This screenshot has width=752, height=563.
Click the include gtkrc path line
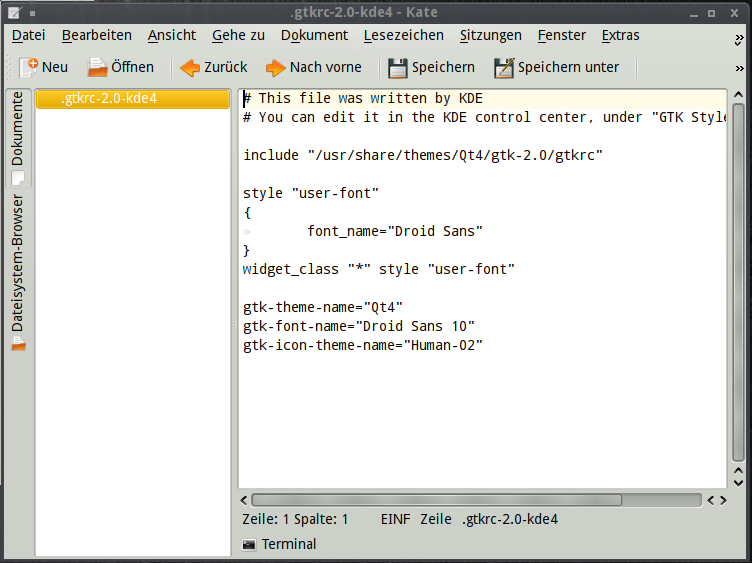pyautogui.click(x=423, y=155)
